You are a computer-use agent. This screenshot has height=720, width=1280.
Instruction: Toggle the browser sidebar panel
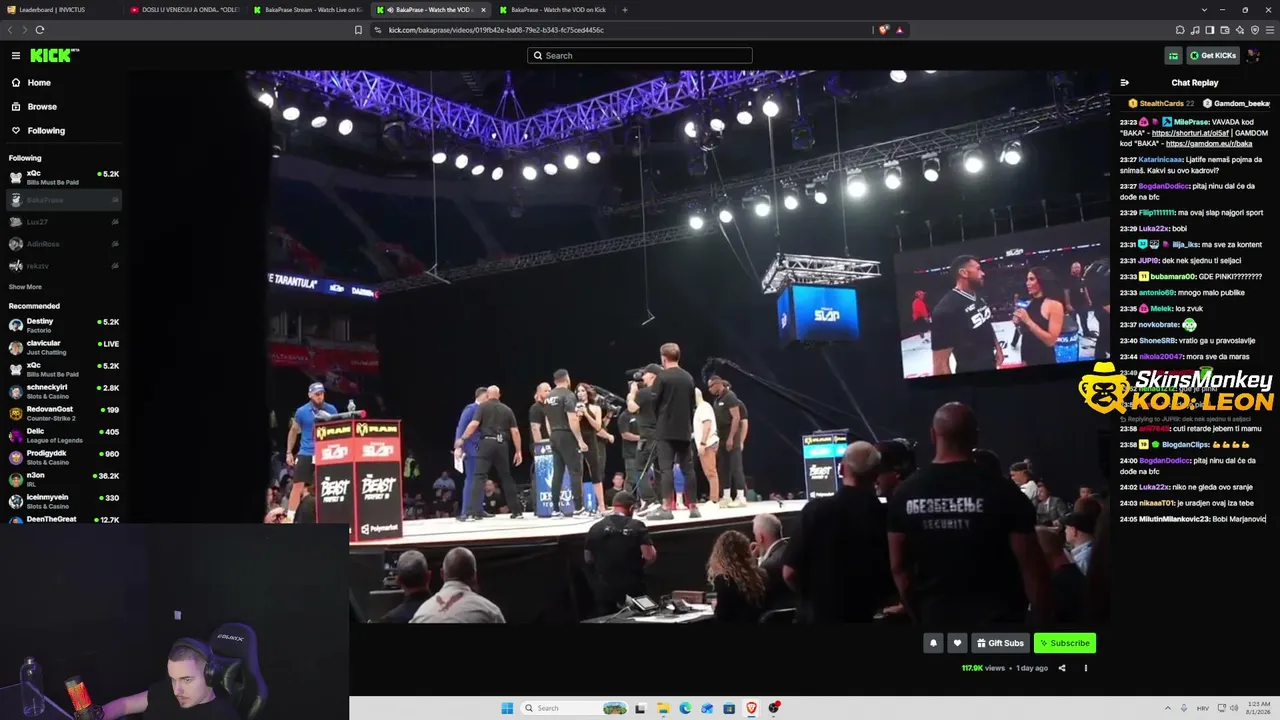[1210, 30]
